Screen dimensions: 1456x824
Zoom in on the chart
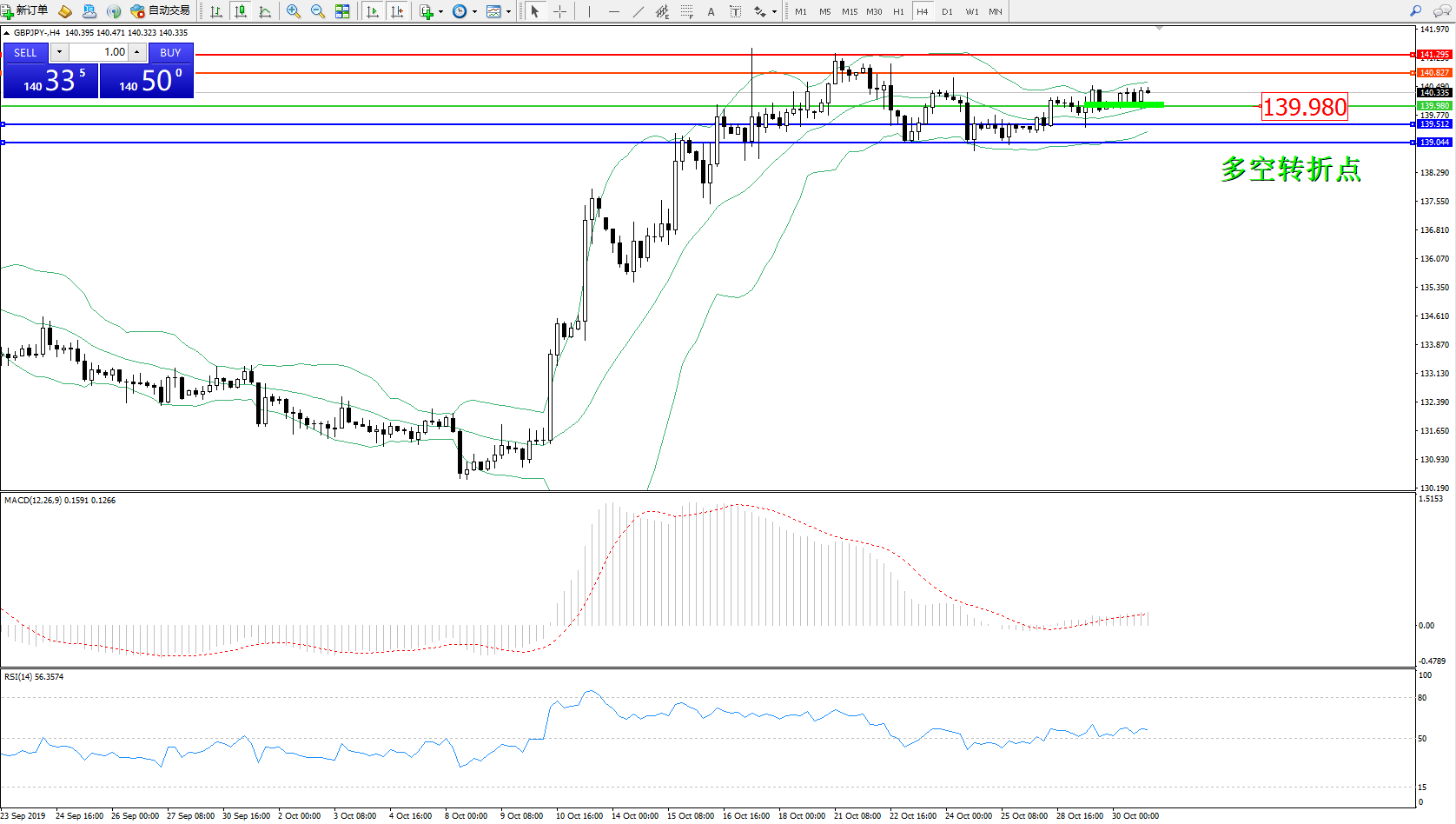click(294, 11)
